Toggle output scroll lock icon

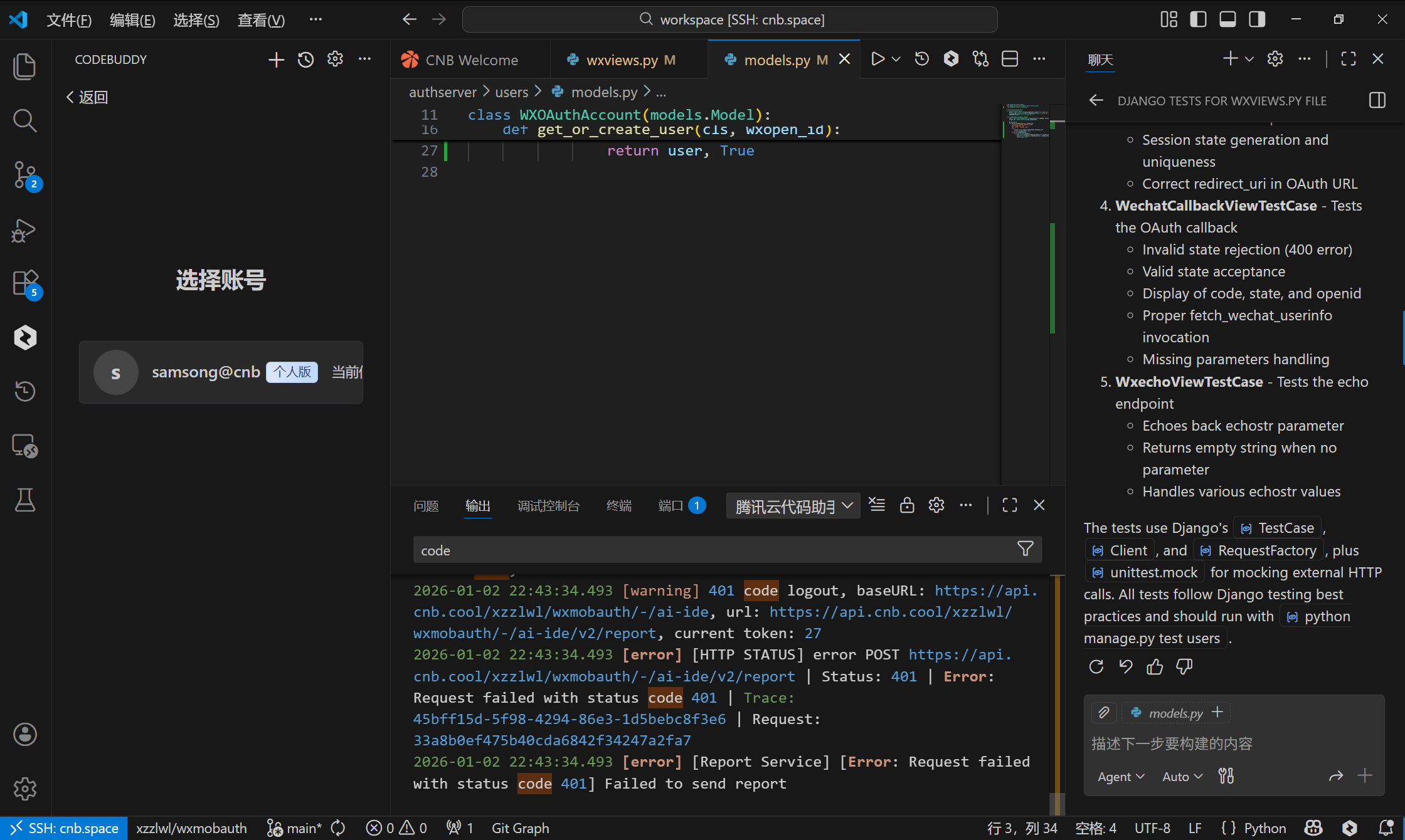pyautogui.click(x=907, y=505)
